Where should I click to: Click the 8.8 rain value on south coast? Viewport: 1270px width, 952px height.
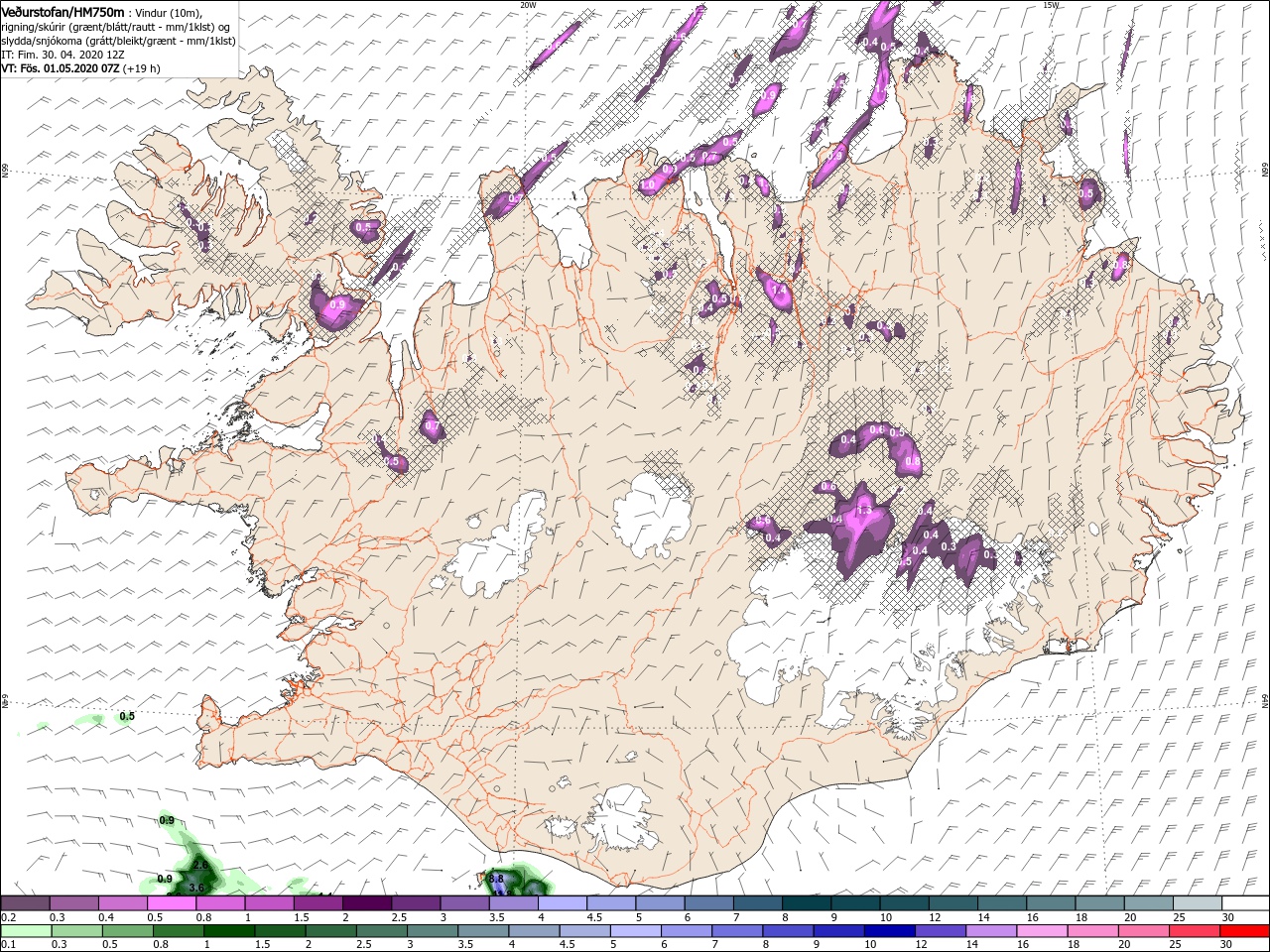pos(498,879)
